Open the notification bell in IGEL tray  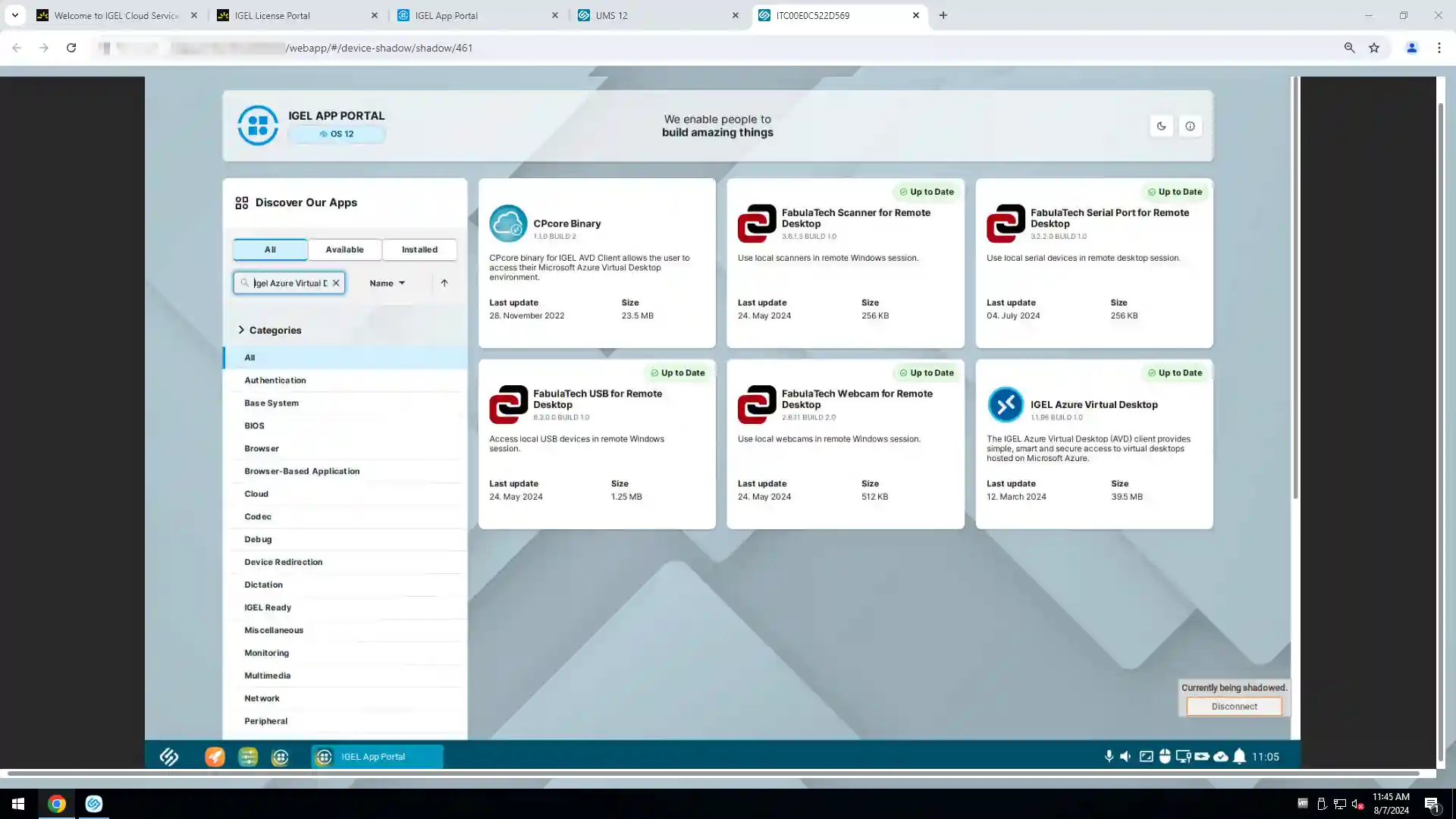(x=1239, y=757)
